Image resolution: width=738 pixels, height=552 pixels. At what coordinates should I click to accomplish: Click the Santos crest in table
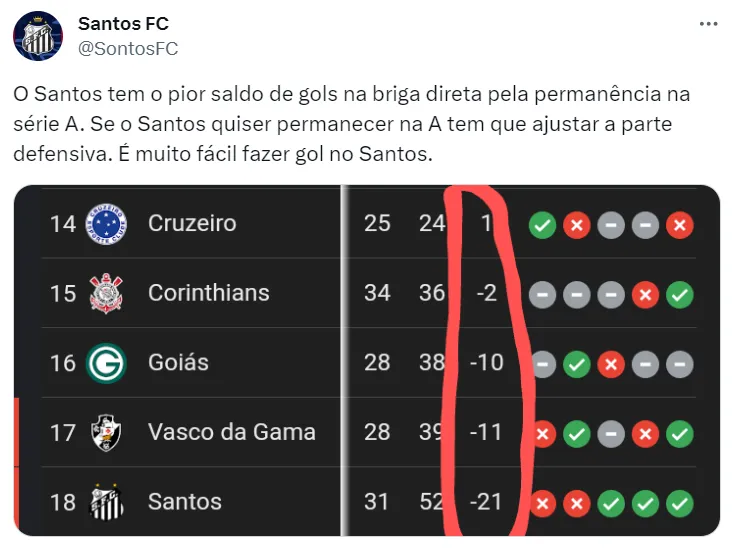(107, 501)
